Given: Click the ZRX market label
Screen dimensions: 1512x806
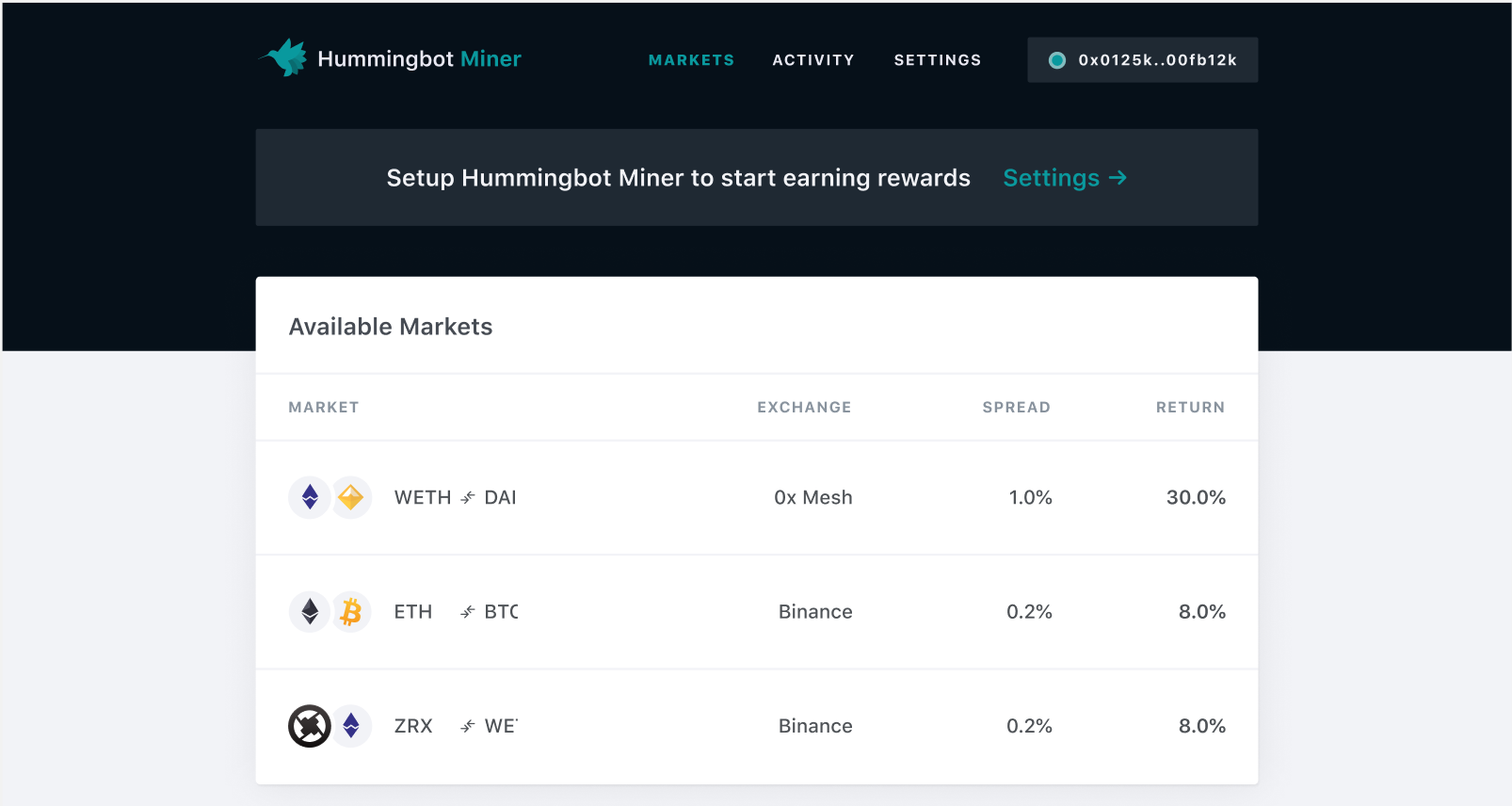Looking at the screenshot, I should 413,726.
